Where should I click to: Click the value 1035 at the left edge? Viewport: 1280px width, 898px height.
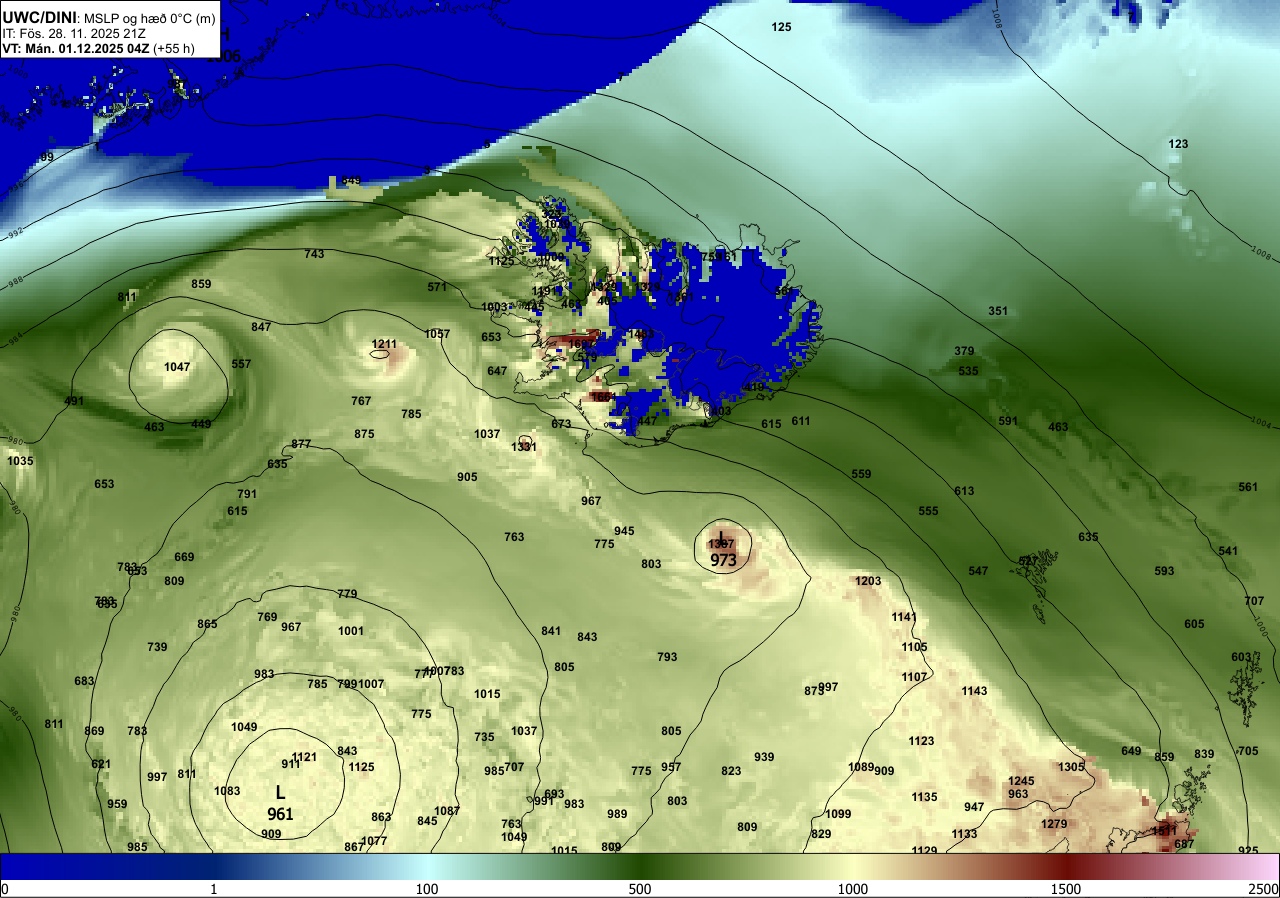[x=20, y=461]
